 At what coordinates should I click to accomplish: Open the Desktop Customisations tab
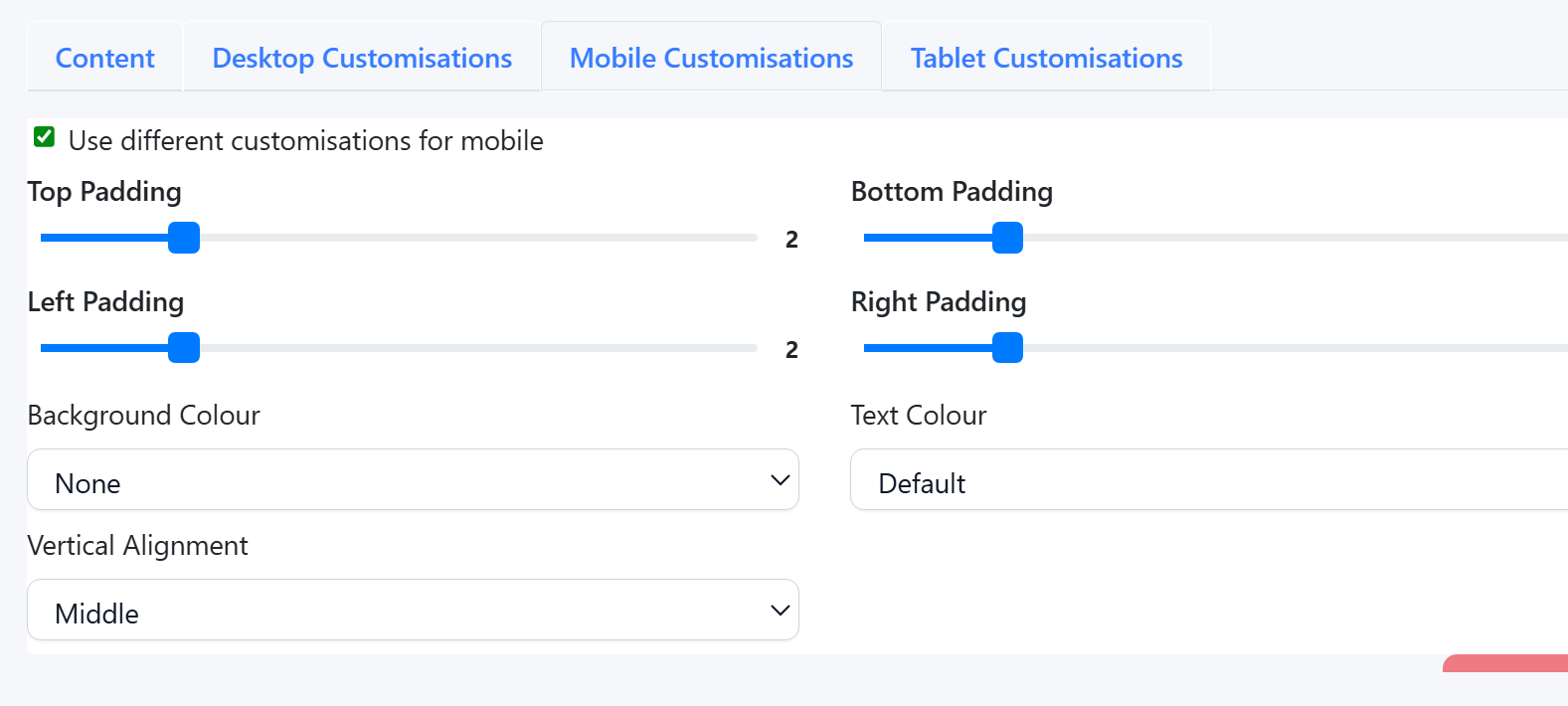(x=362, y=59)
